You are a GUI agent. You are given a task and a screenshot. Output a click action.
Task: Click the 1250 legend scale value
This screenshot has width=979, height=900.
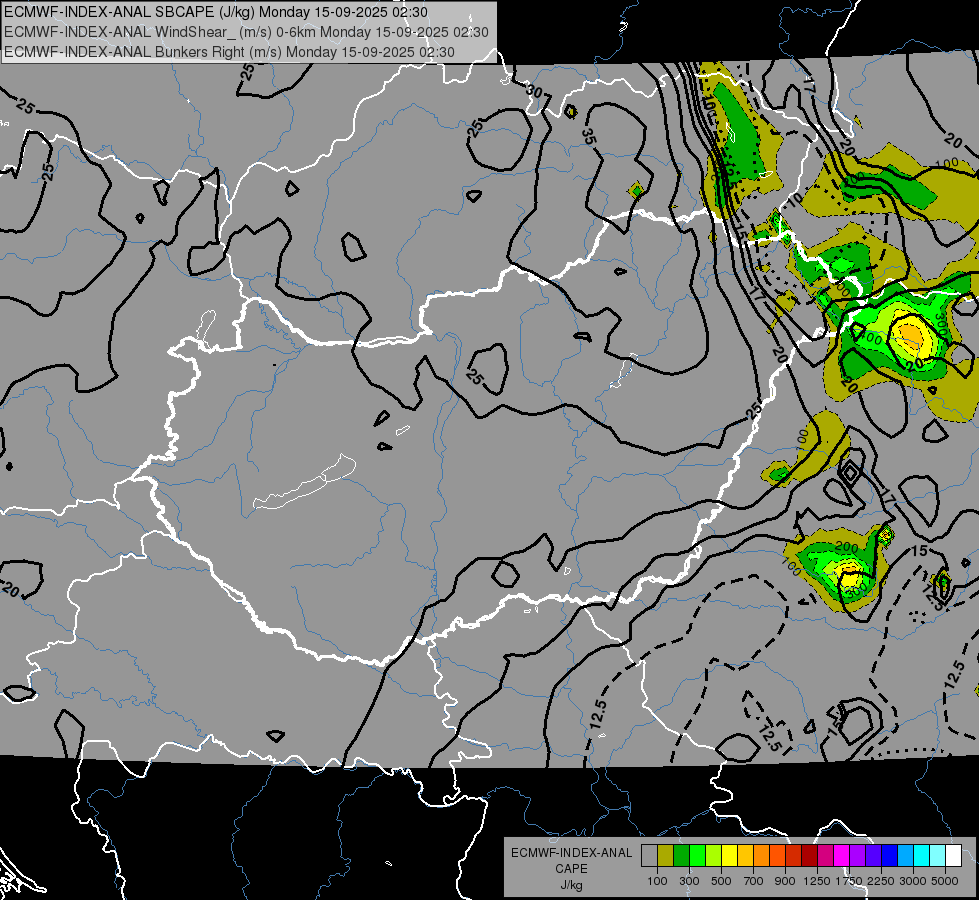pyautogui.click(x=817, y=881)
